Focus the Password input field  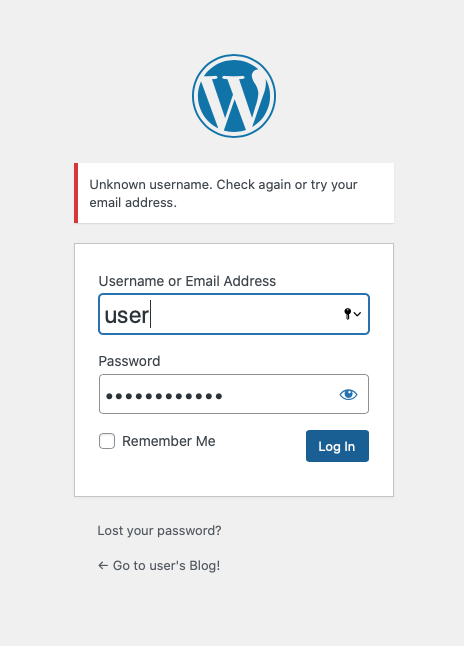(x=234, y=394)
